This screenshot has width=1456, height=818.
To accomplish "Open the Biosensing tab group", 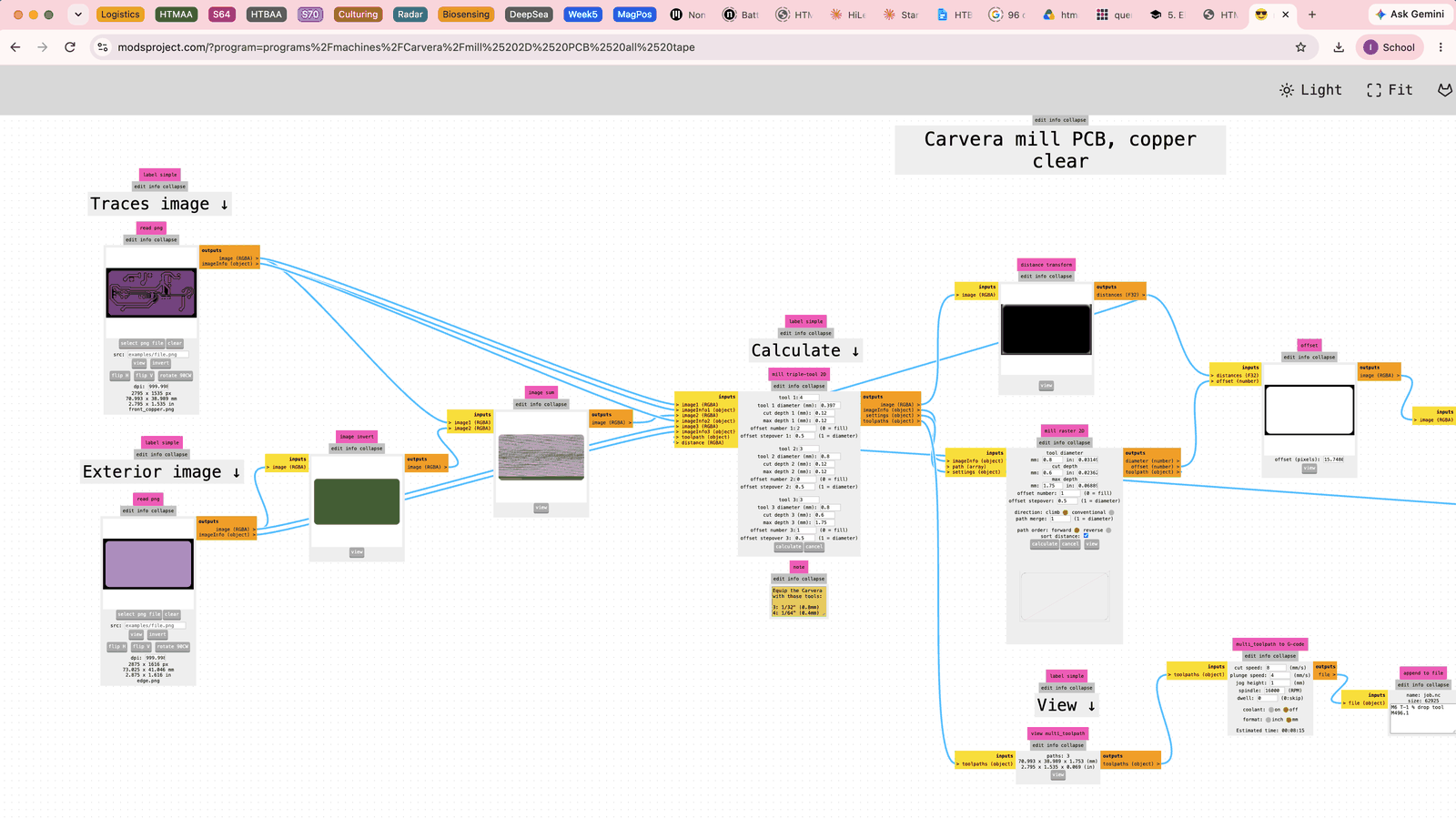I will click(466, 15).
